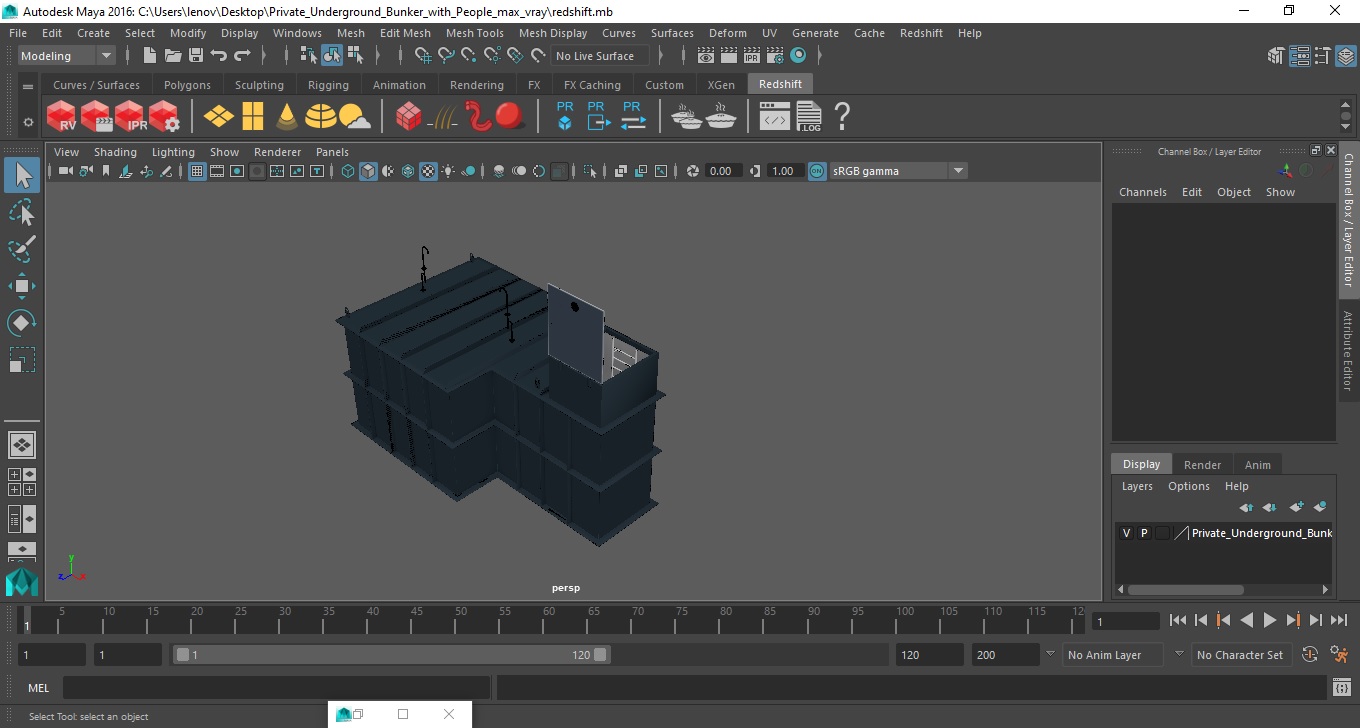Open the Redshift main menu
1360x728 pixels.
click(921, 33)
